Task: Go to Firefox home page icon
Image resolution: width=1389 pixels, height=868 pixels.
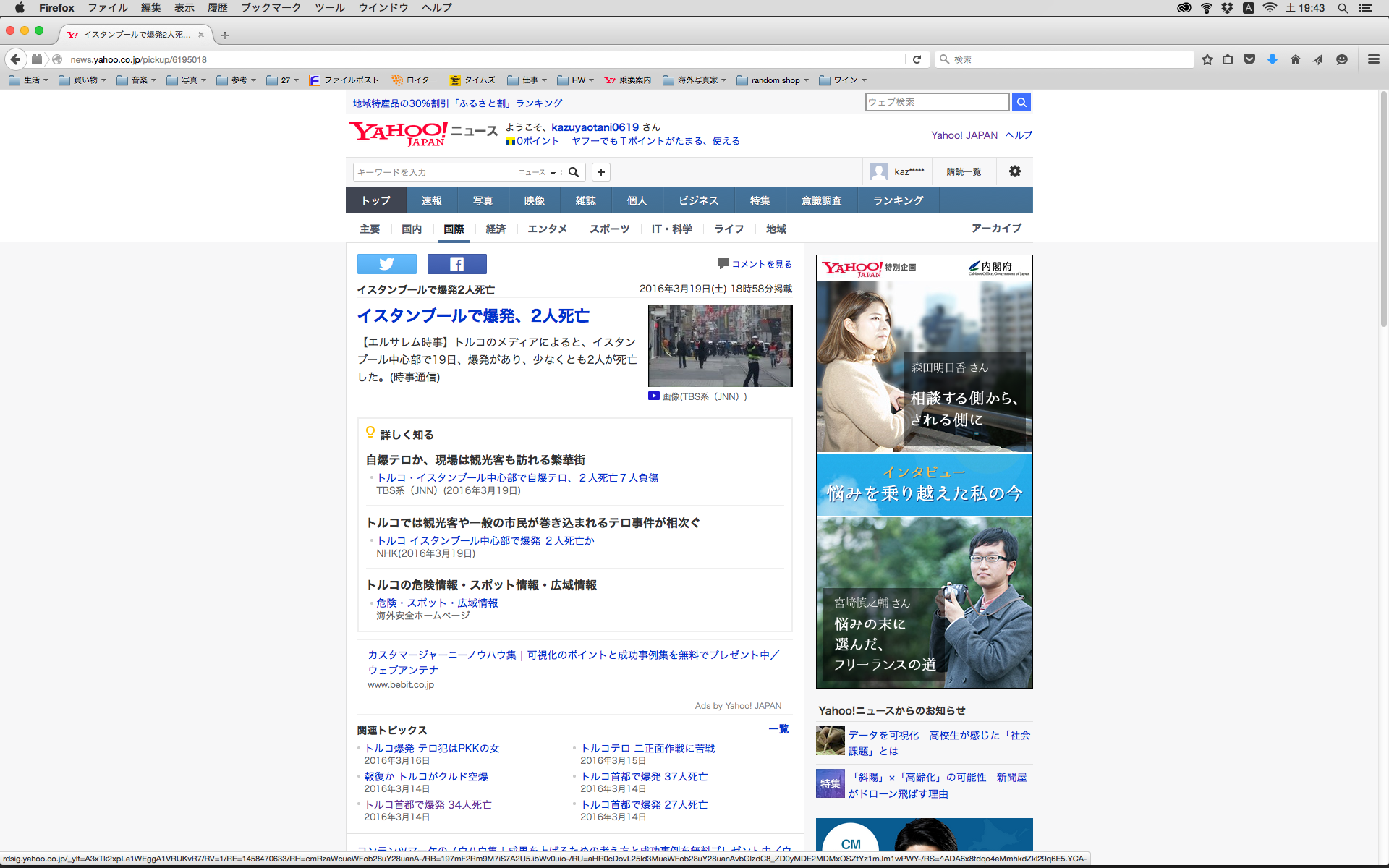Action: pos(1295,59)
